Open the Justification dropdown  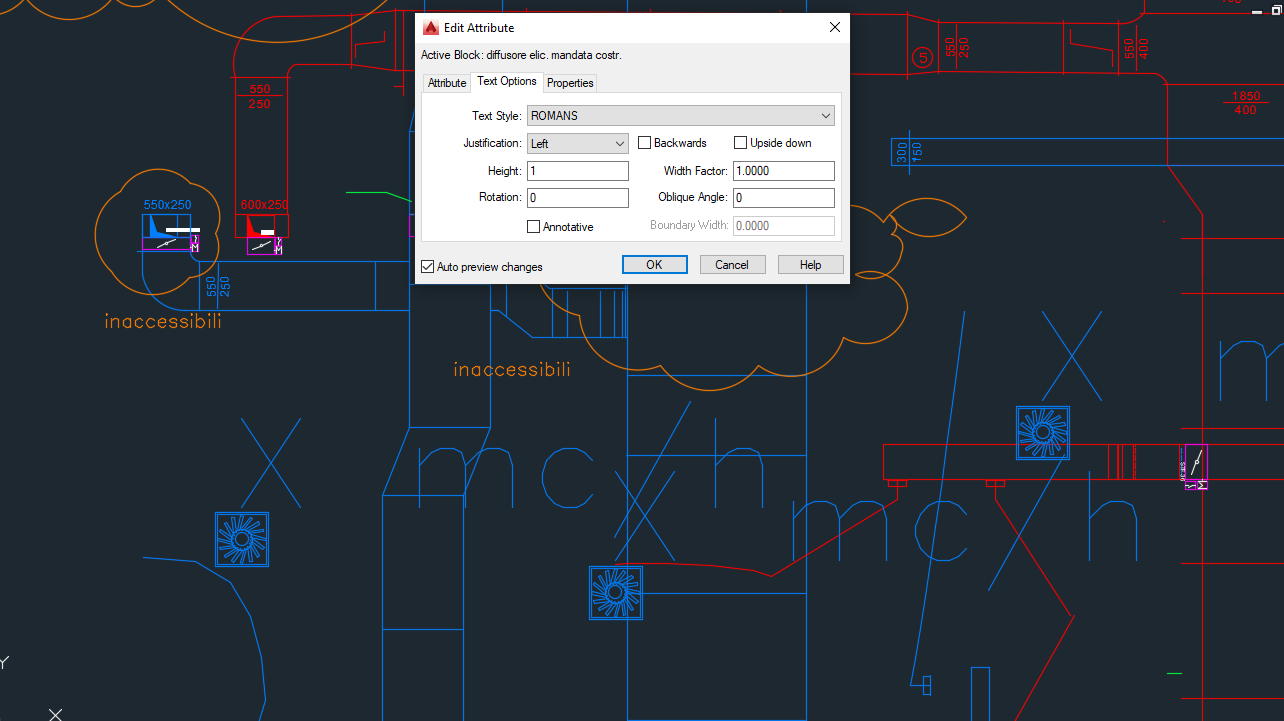[x=619, y=143]
